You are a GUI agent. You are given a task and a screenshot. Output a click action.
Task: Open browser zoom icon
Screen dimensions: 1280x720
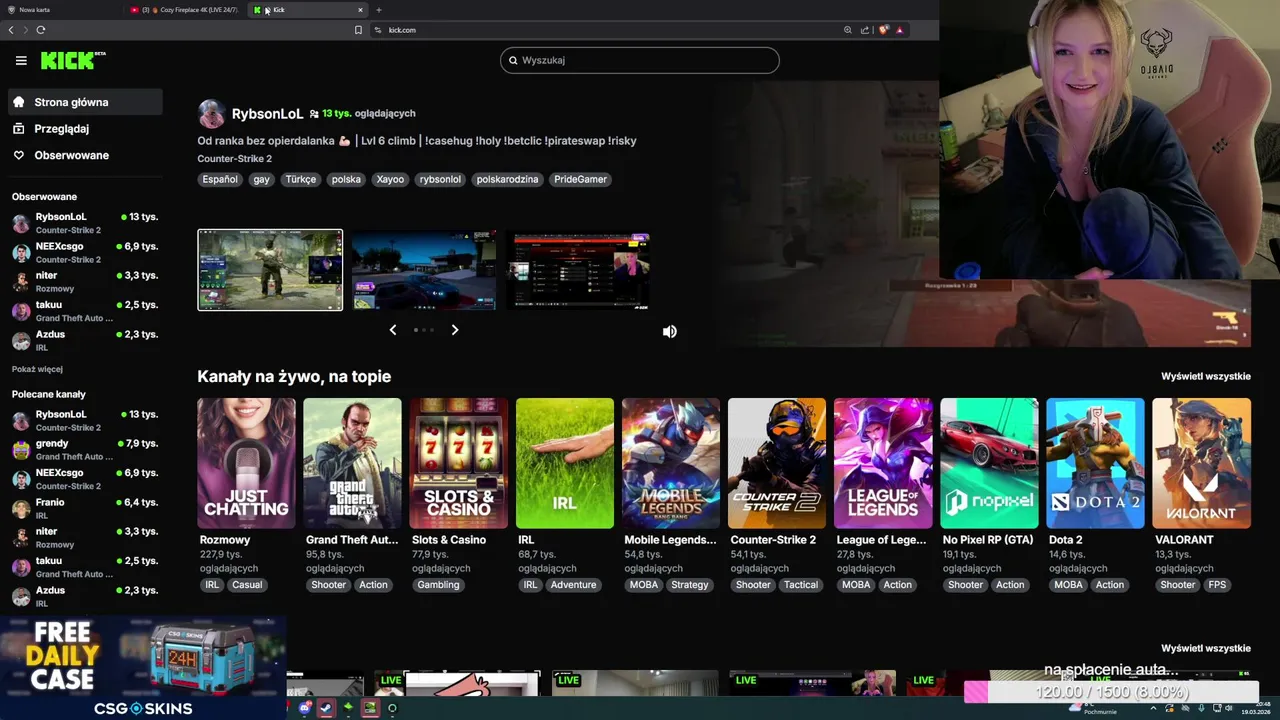848,30
